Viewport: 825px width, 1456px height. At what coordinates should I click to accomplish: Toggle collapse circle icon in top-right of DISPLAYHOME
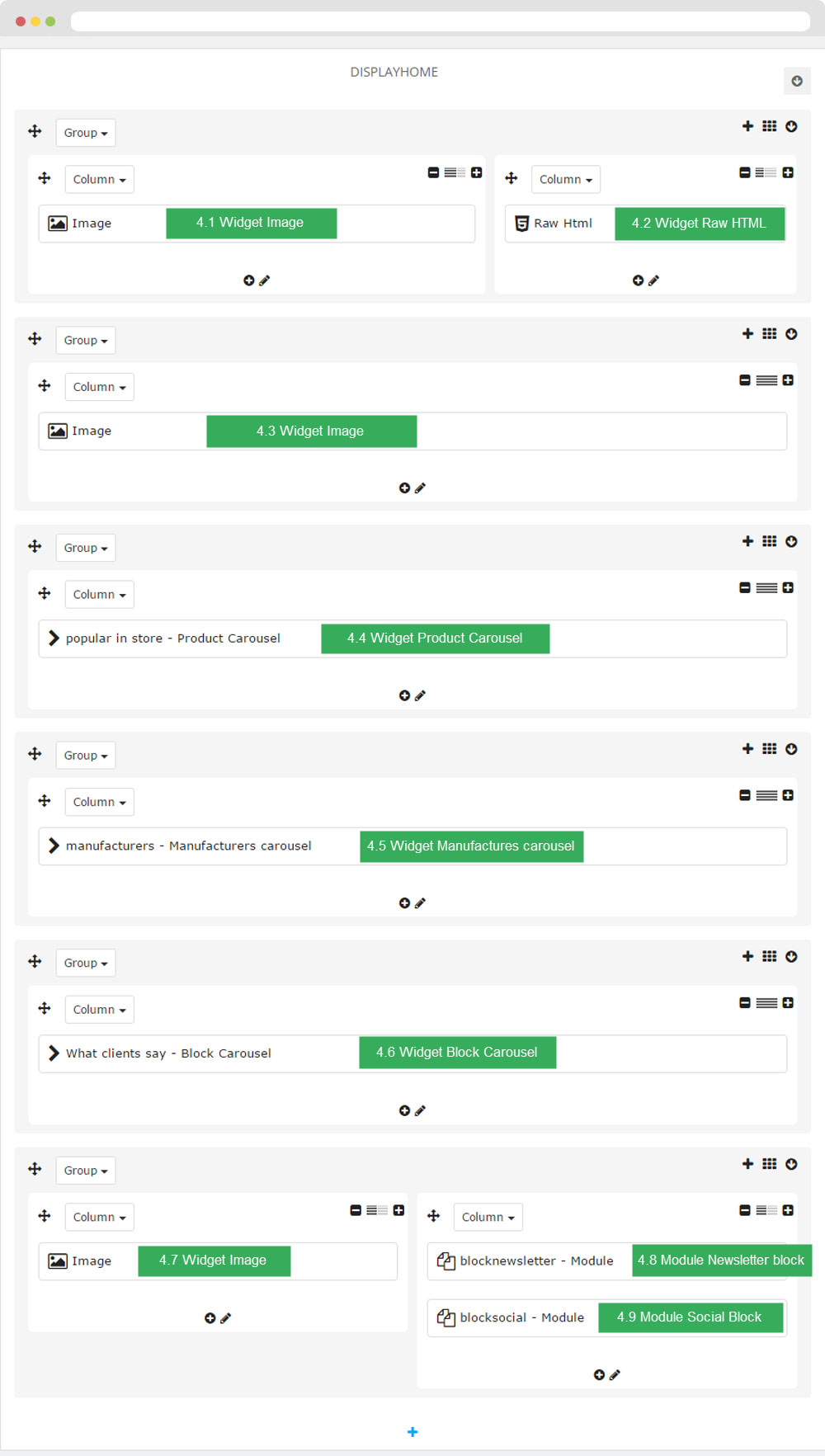click(x=797, y=81)
